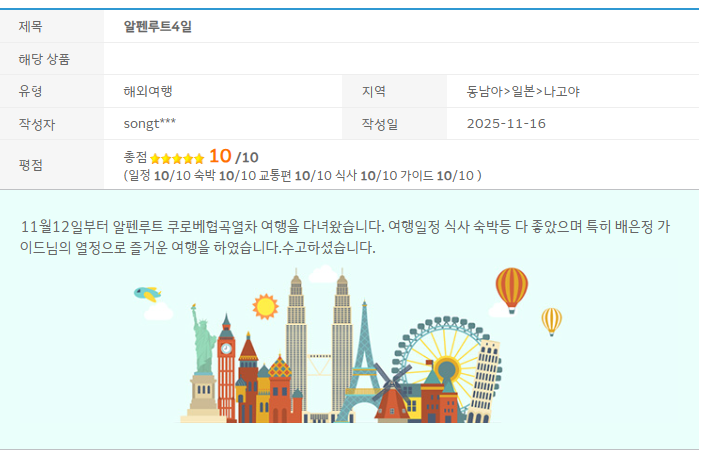Open the region path 동남아>일본>나고야
The height and width of the screenshot is (453, 705).
coord(523,91)
